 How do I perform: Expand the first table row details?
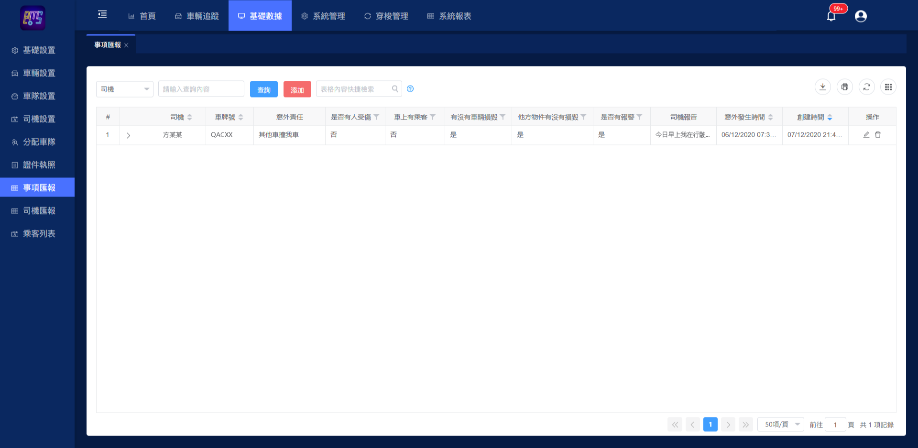128,134
